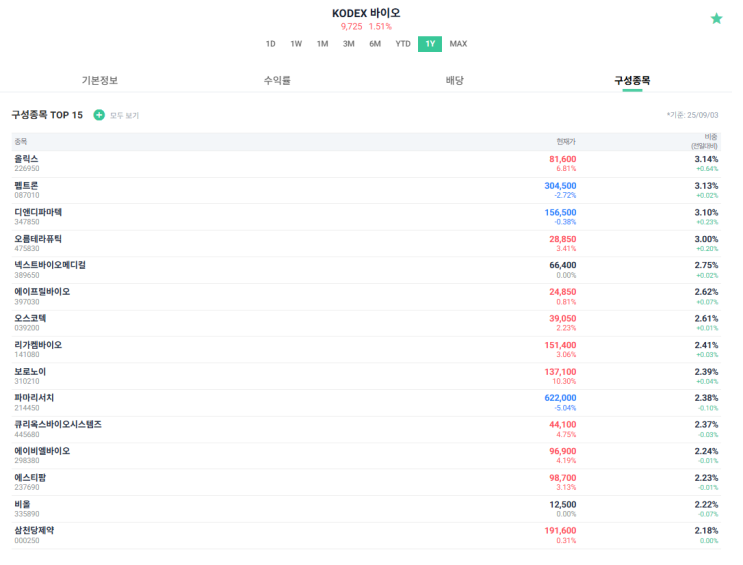Click the 현재가 column header
The width and height of the screenshot is (743, 565).
click(566, 142)
